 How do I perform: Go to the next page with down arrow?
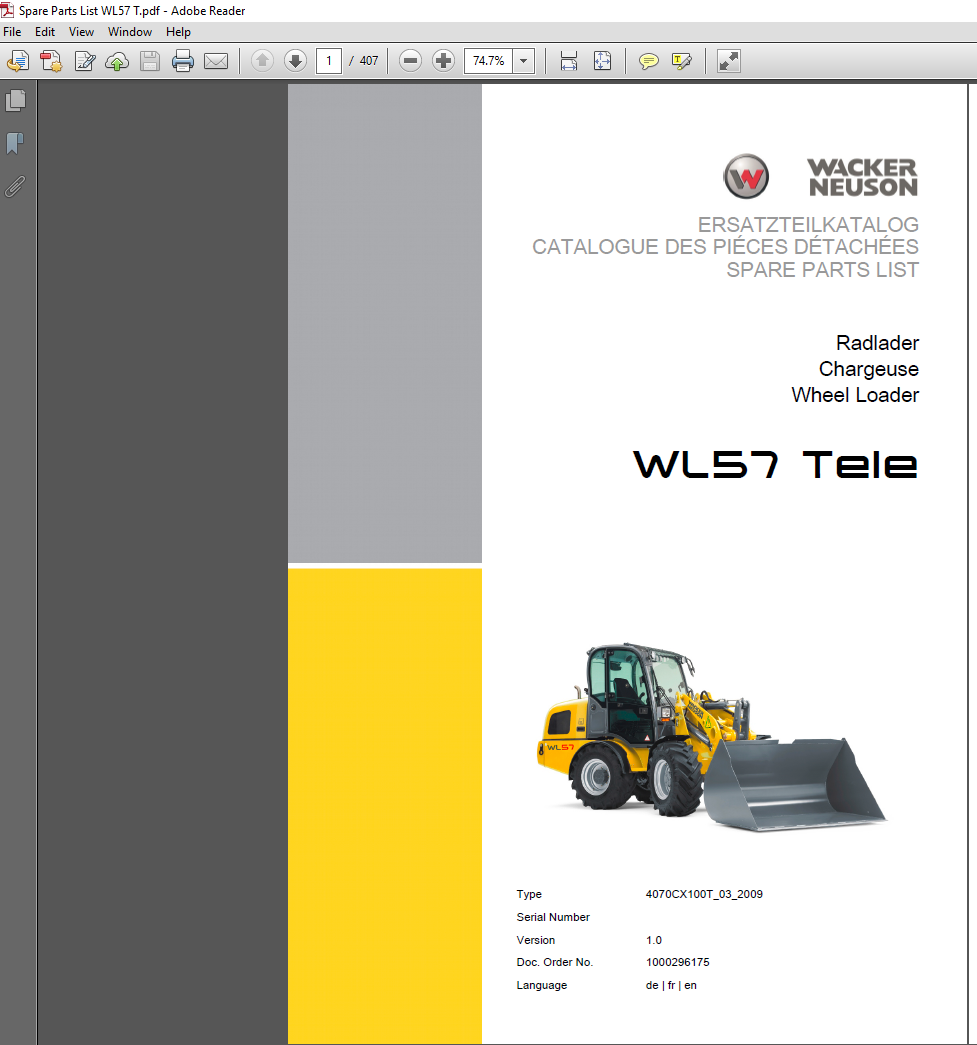tap(295, 61)
